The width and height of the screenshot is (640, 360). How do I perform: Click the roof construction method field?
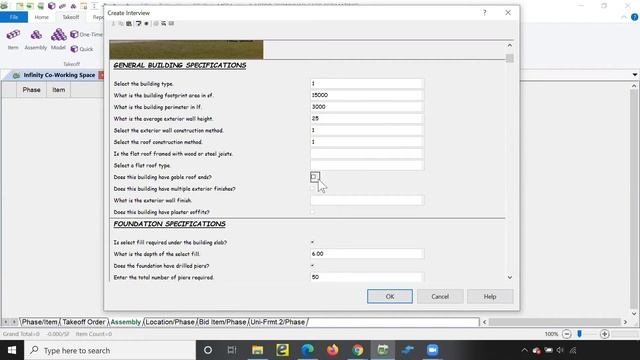pyautogui.click(x=367, y=142)
